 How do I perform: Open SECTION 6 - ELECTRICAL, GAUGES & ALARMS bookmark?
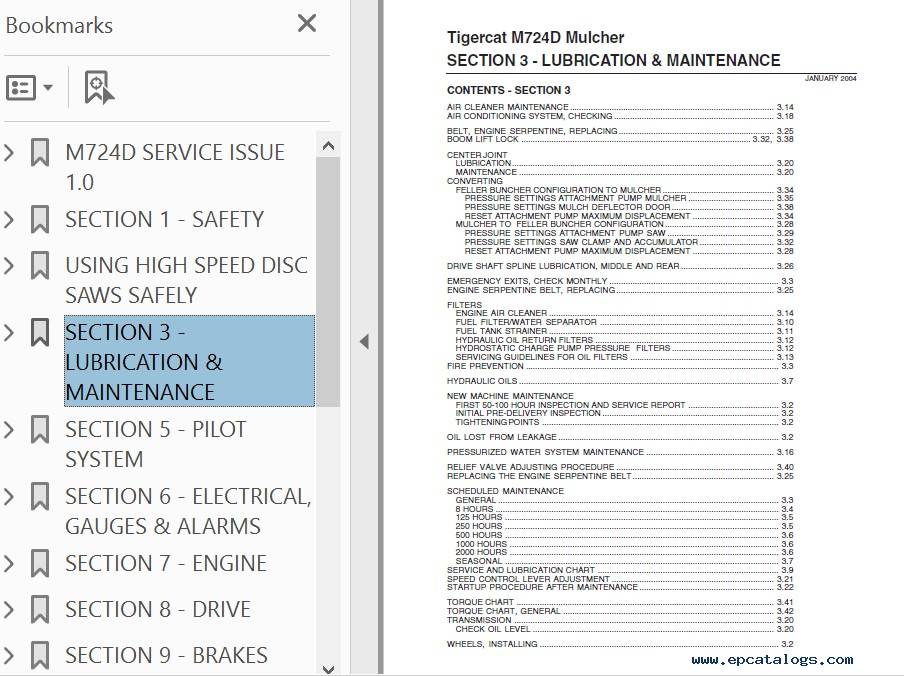188,511
